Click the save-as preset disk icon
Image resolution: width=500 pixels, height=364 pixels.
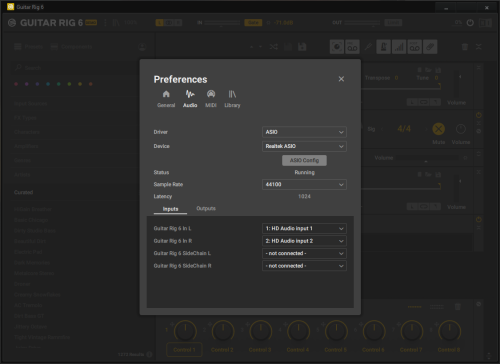[x=302, y=47]
